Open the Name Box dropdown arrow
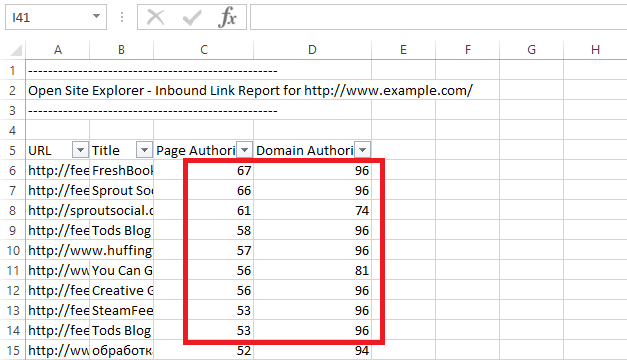 click(96, 16)
